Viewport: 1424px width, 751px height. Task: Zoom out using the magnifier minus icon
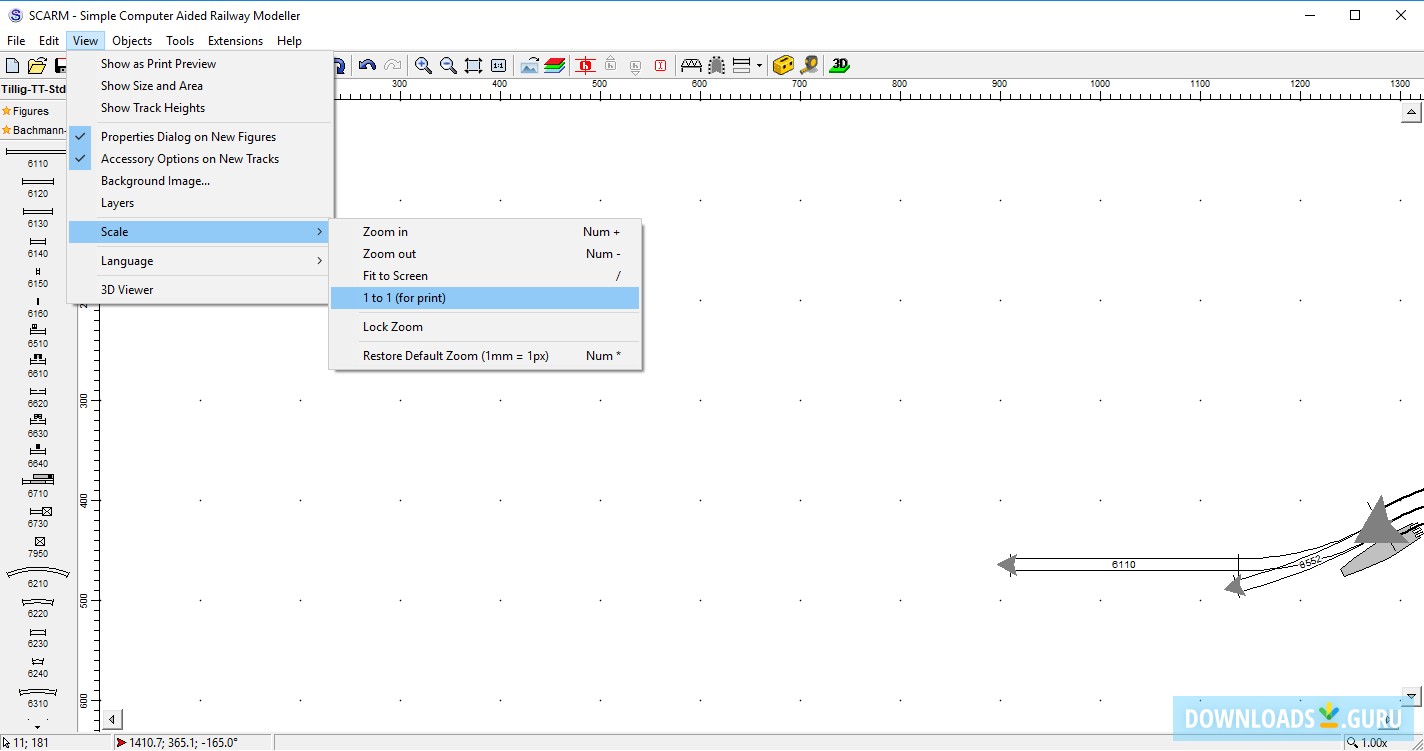coord(448,66)
